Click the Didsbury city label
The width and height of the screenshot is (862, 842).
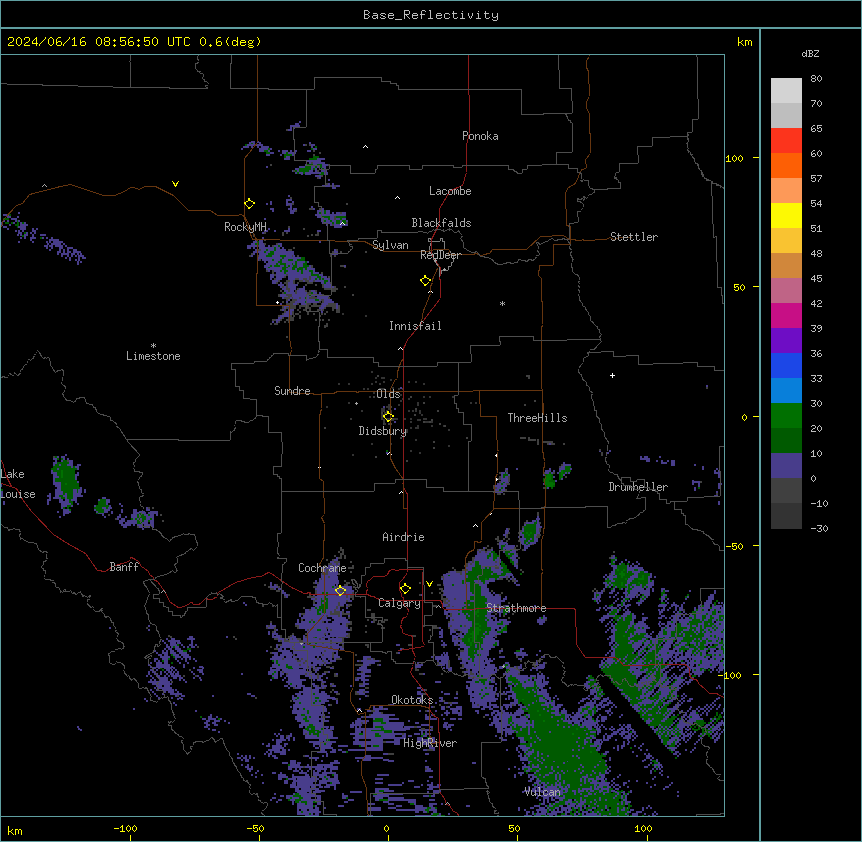click(x=383, y=431)
